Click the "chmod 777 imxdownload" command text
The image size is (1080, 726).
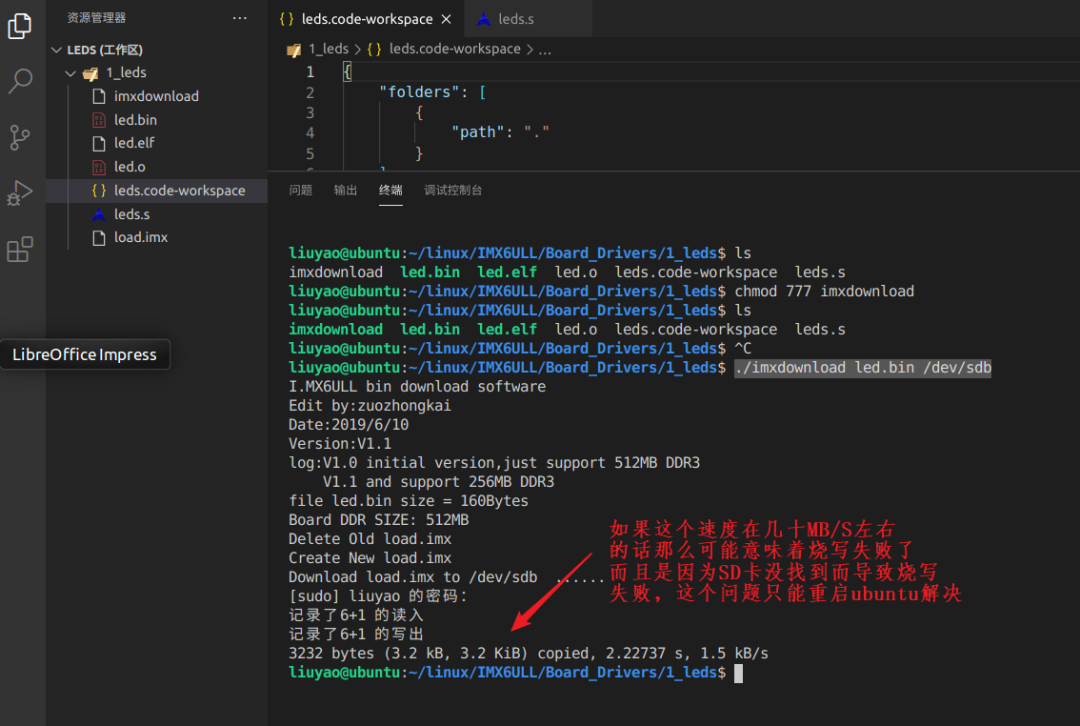tap(824, 291)
